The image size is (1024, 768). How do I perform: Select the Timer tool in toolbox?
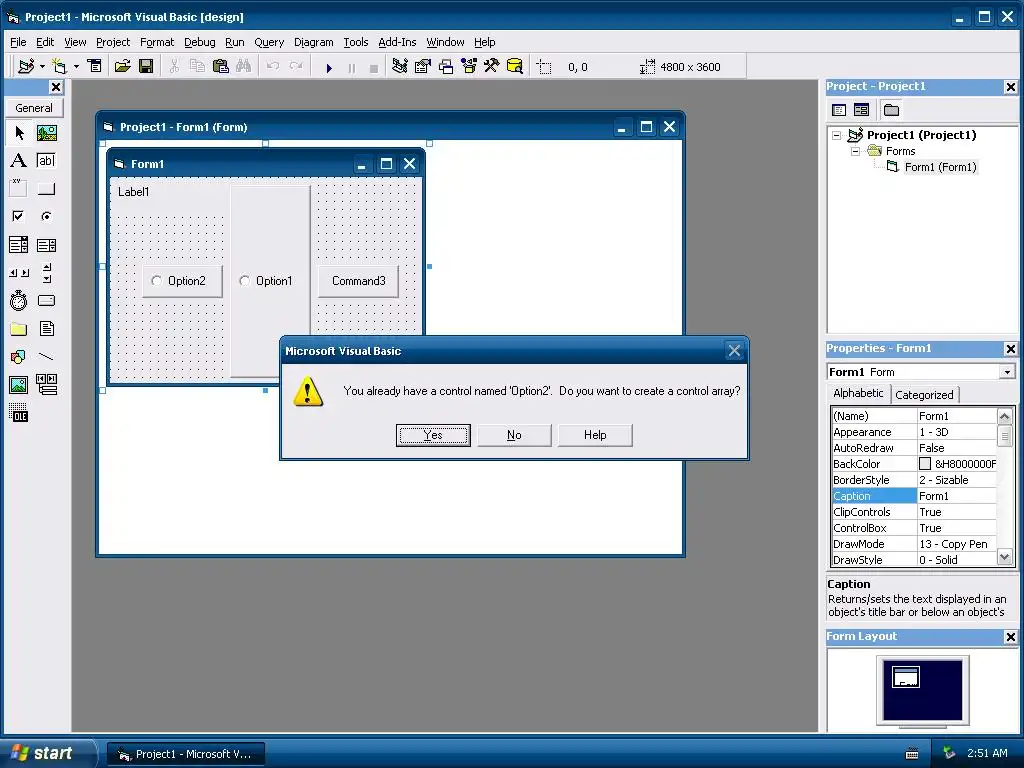(19, 300)
